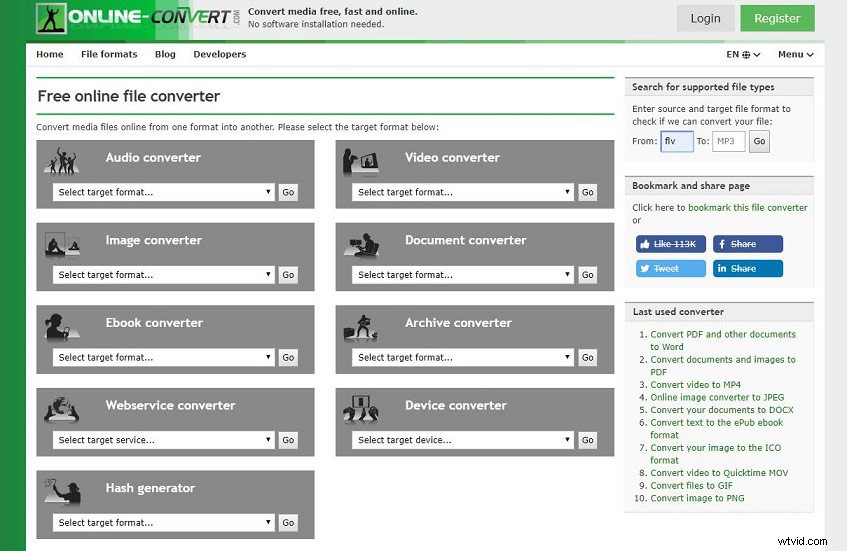Screen dimensions: 847x551
Task: Click the LinkedIn Share button
Action: click(748, 268)
